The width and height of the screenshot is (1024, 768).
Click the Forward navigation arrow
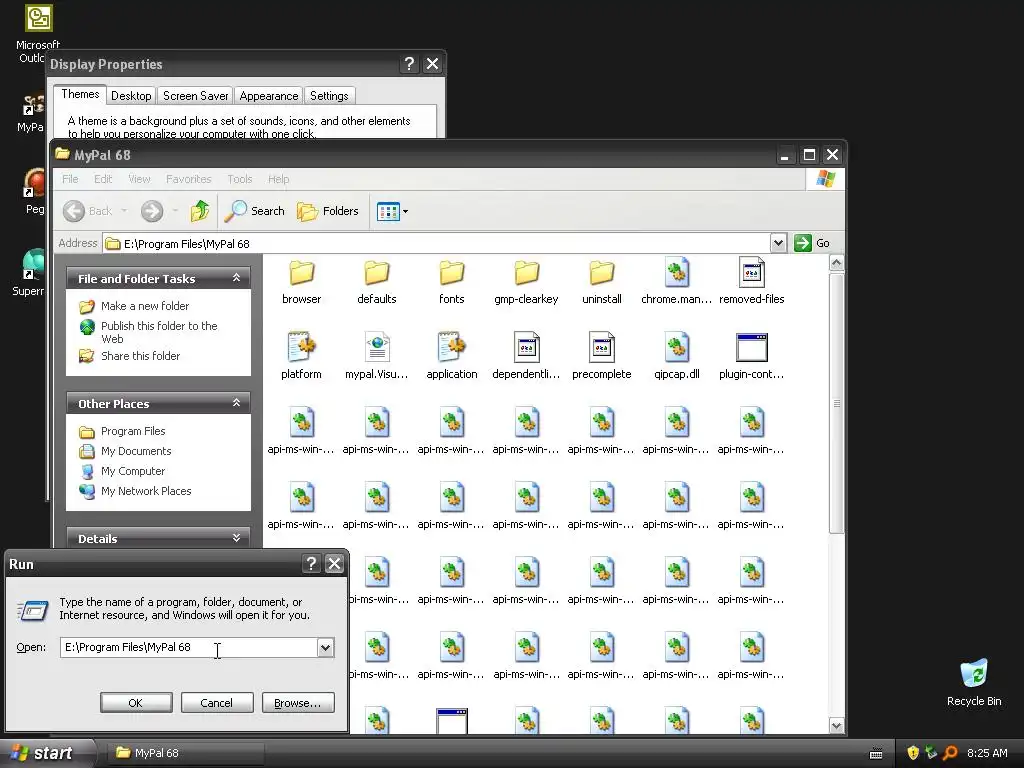click(152, 211)
